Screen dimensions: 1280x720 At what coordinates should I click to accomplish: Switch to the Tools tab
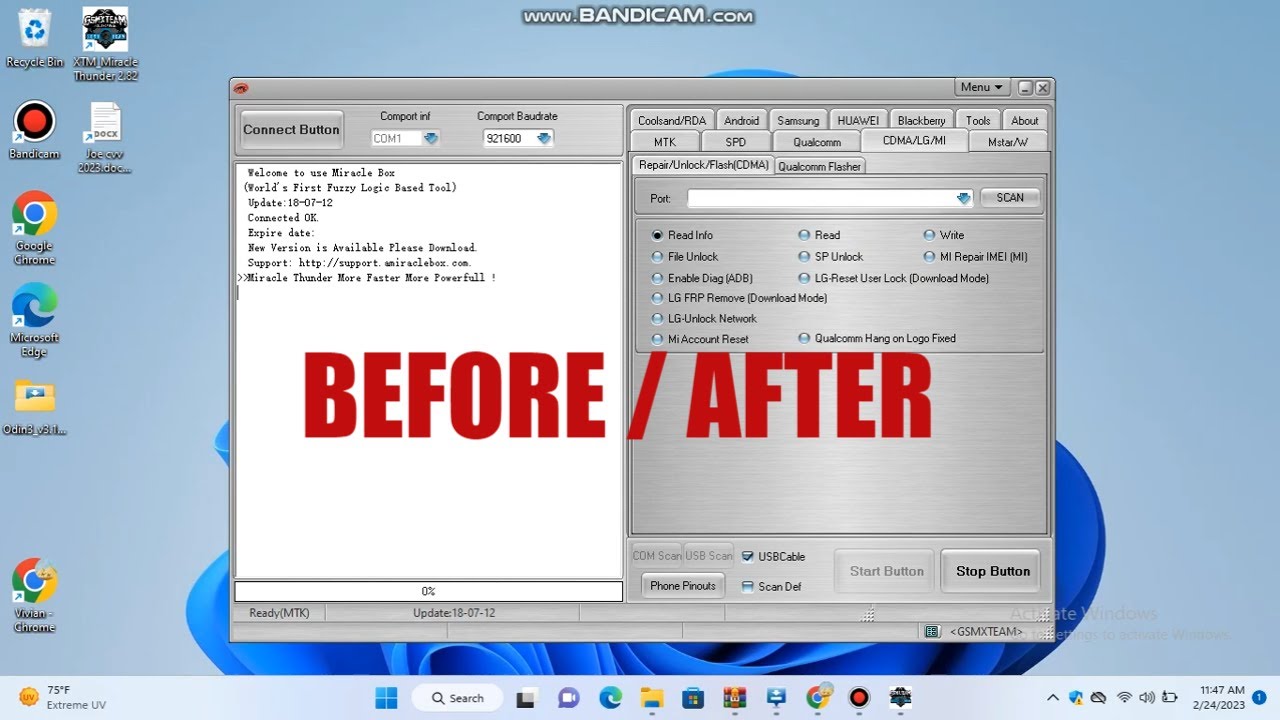coord(978,120)
